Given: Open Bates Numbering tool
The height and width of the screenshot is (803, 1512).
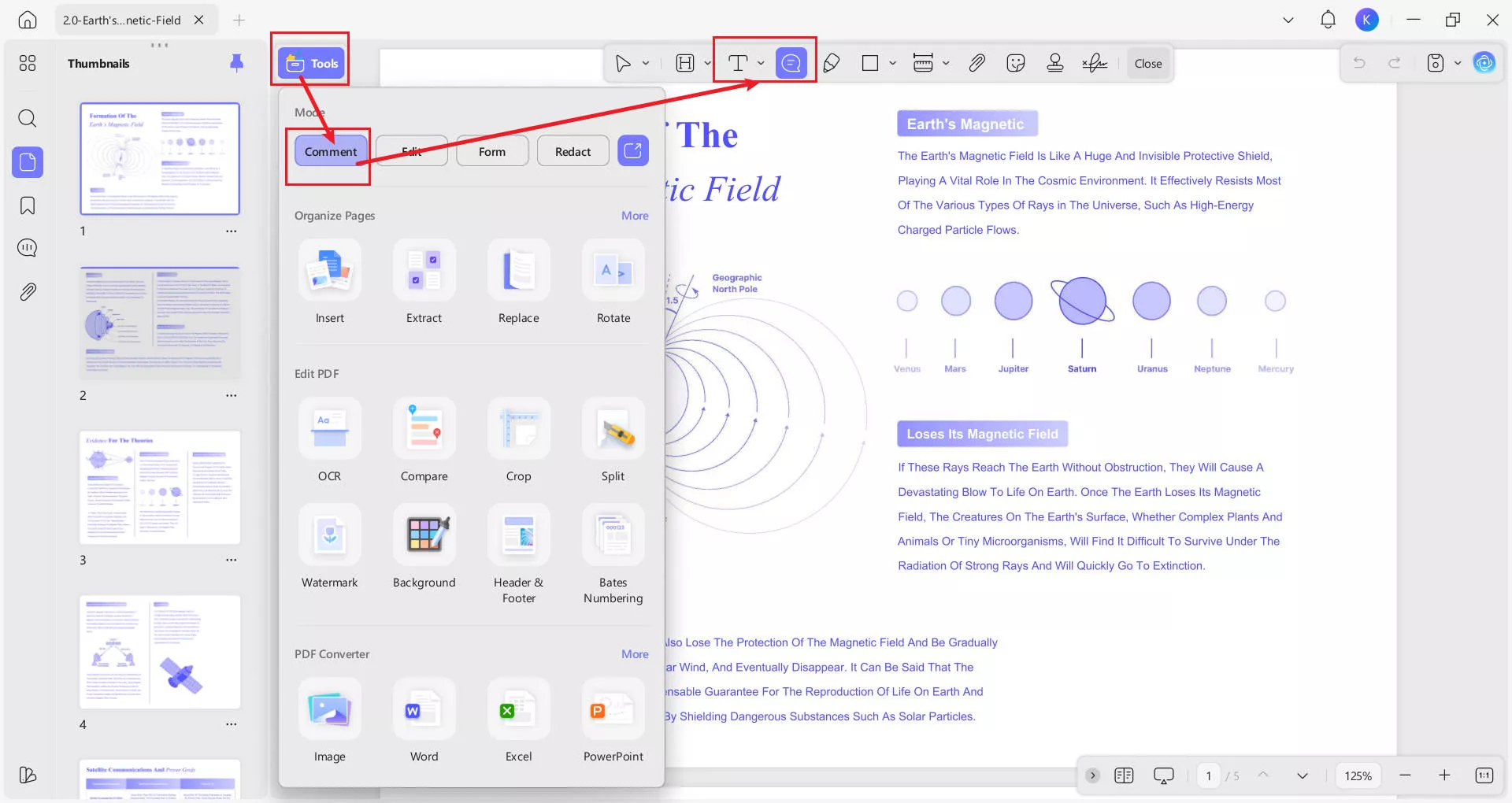Looking at the screenshot, I should click(613, 535).
